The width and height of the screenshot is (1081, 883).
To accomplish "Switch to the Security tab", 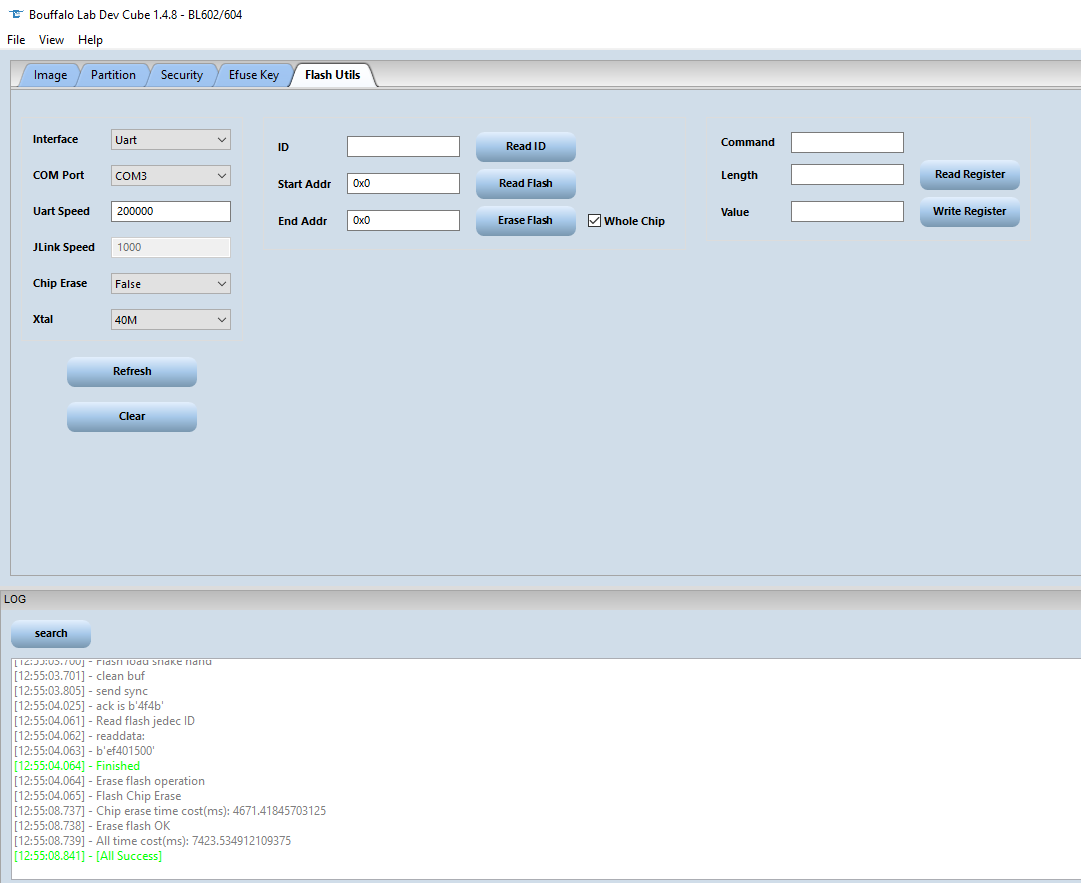I will click(x=182, y=75).
